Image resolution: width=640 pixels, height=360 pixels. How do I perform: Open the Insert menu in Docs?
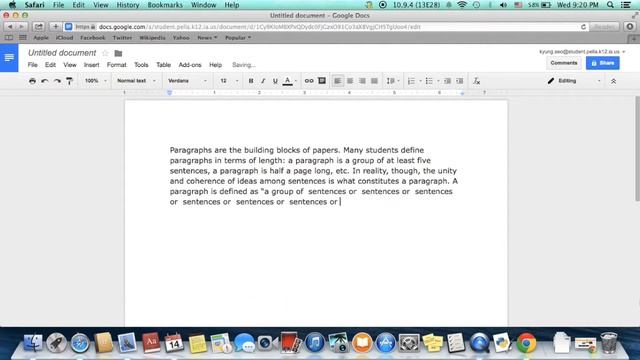(x=91, y=65)
